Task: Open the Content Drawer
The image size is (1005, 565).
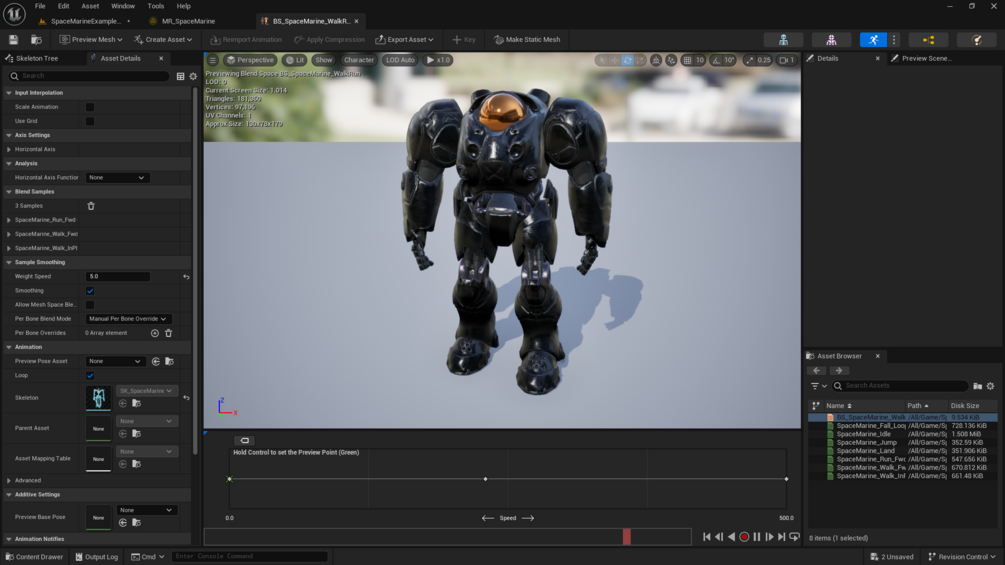Action: pos(35,557)
